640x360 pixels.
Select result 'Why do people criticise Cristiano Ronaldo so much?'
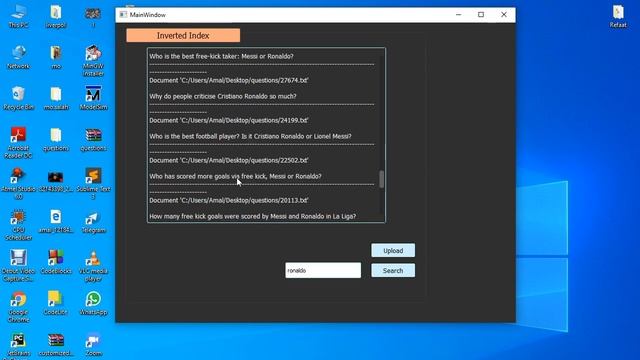[223, 96]
